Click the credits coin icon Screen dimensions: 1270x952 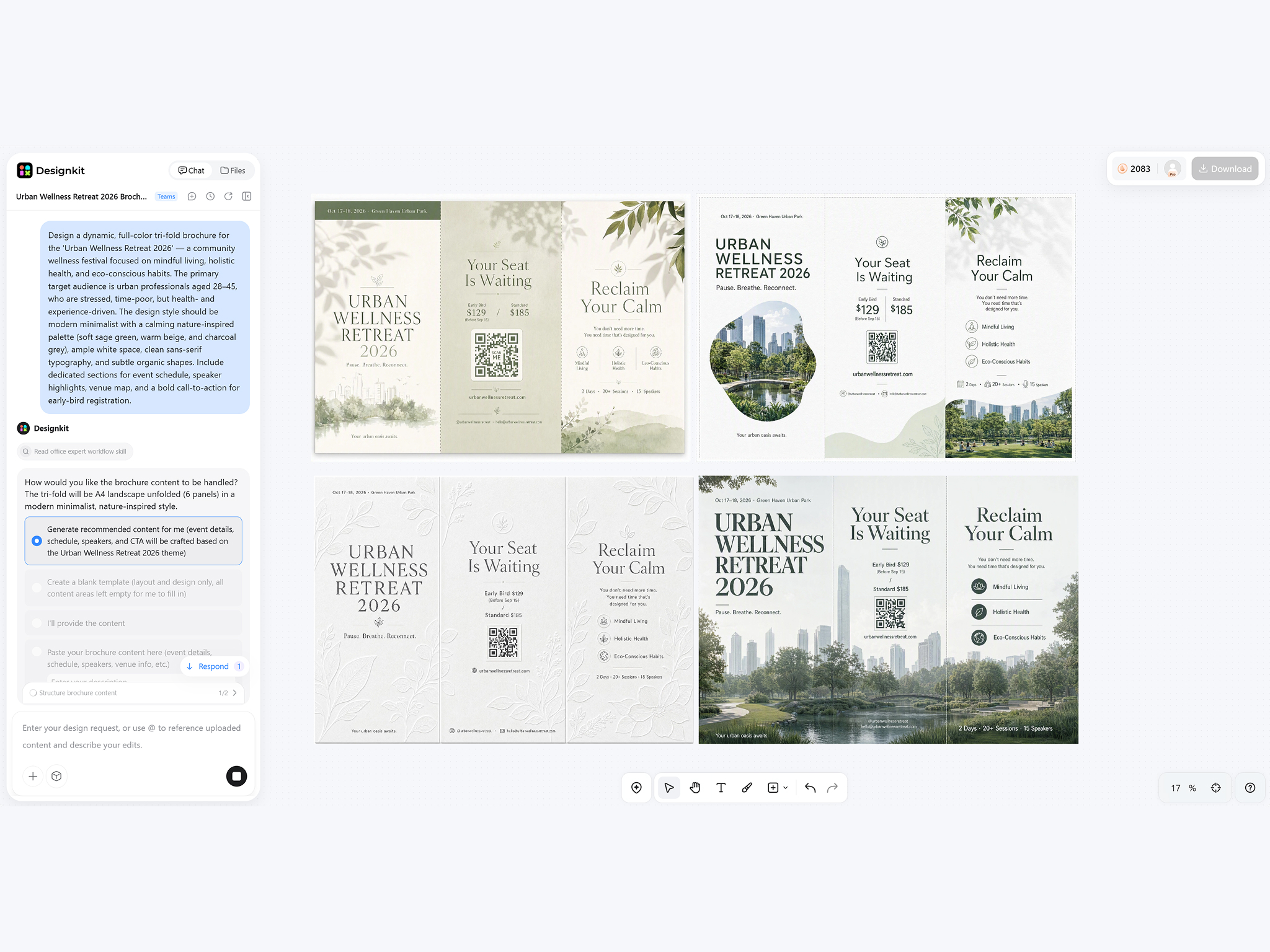pos(1122,169)
